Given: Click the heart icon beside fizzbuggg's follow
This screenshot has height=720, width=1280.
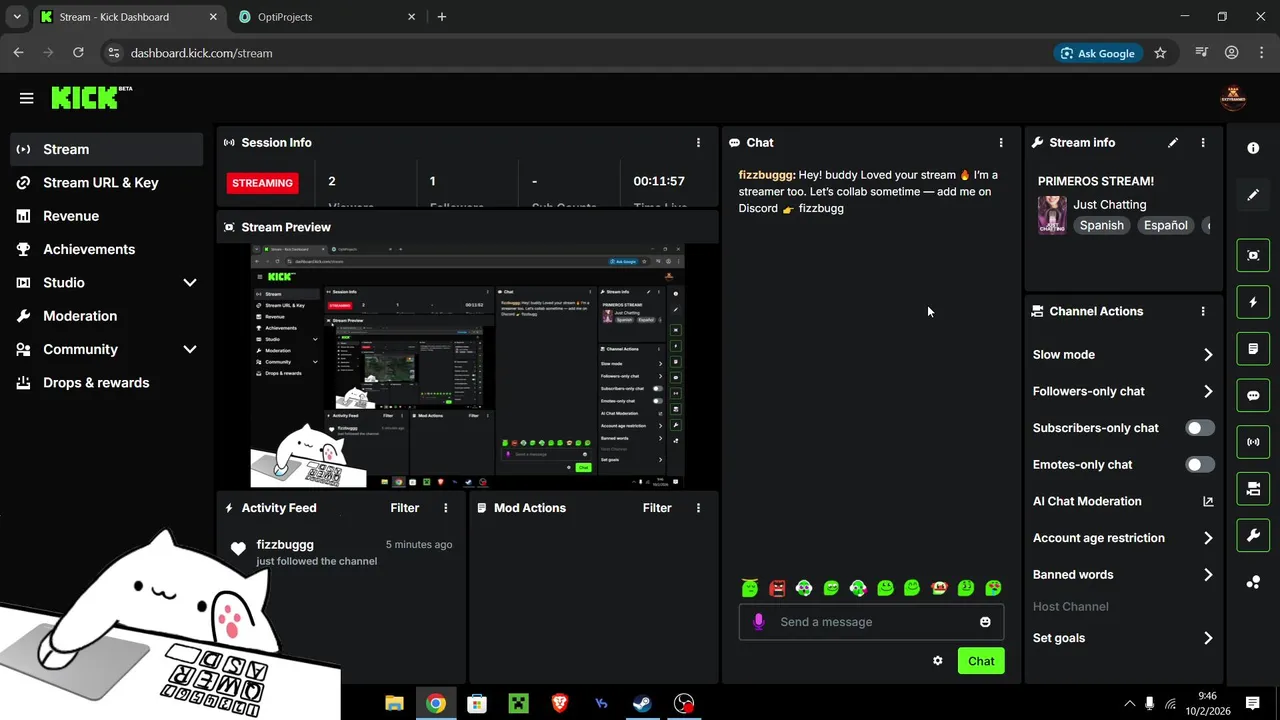Looking at the screenshot, I should (x=238, y=548).
